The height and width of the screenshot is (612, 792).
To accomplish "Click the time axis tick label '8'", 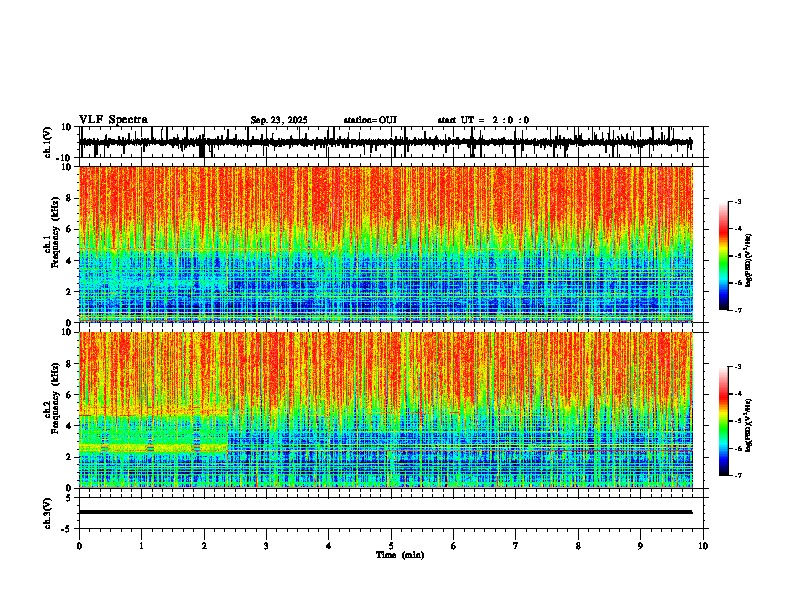I will [x=578, y=546].
